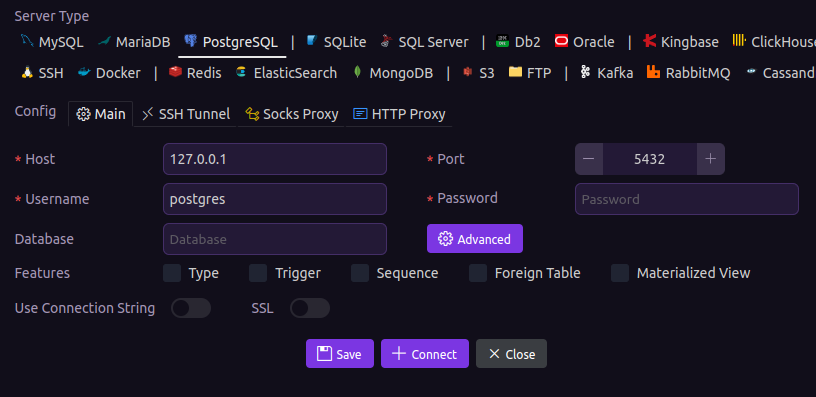816x397 pixels.
Task: Select the Redis server icon
Action: (x=175, y=72)
